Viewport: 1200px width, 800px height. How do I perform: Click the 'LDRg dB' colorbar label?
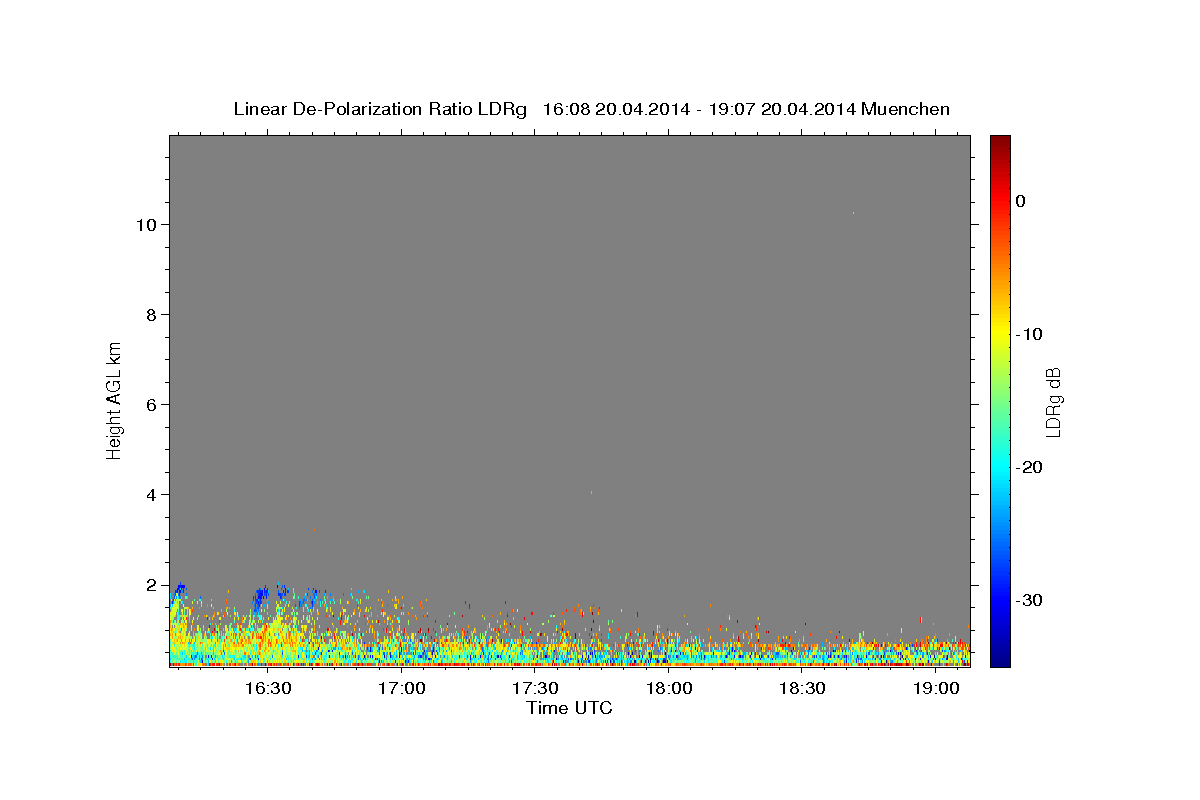pos(1053,402)
